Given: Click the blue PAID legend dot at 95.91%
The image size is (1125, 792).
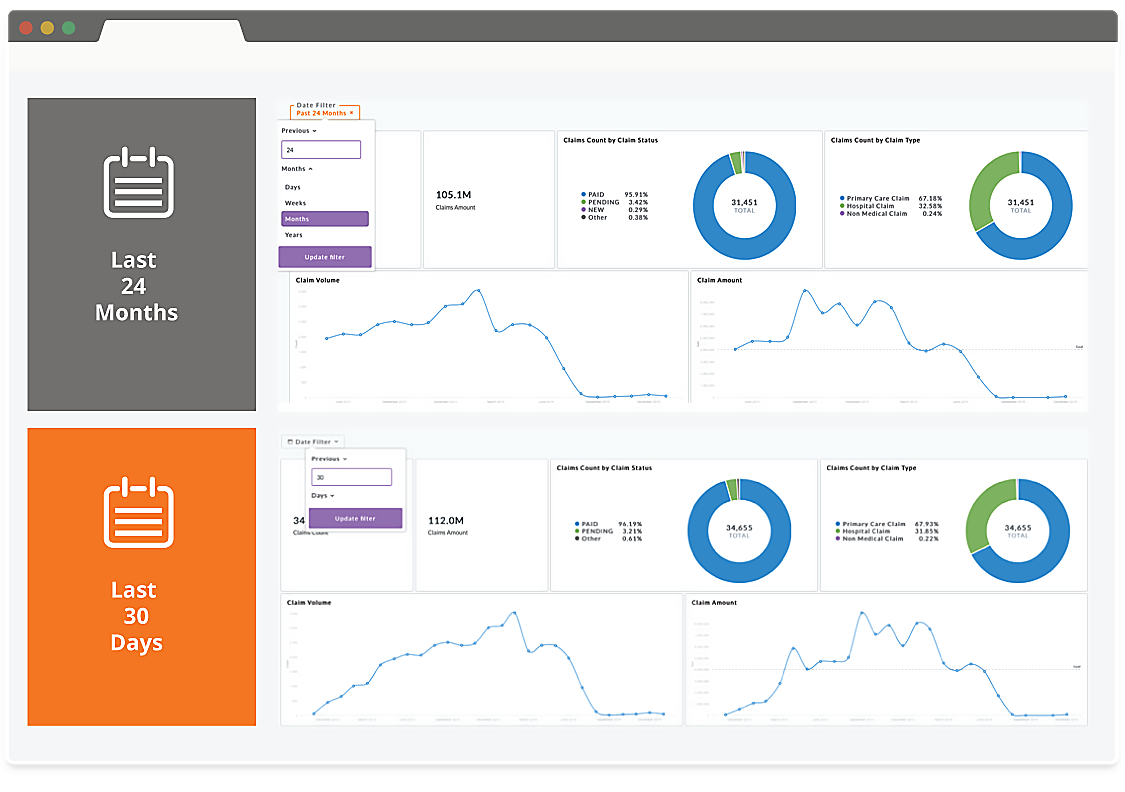Looking at the screenshot, I should pyautogui.click(x=582, y=195).
